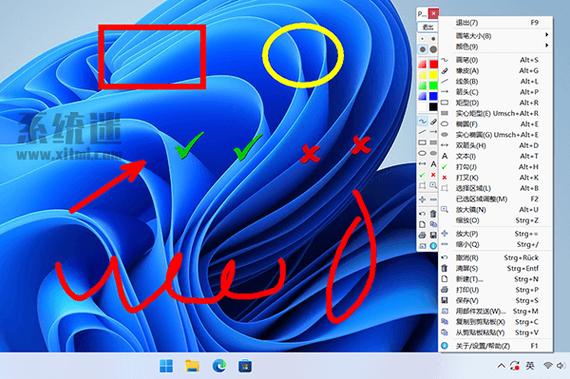Image resolution: width=570 pixels, height=379 pixels.
Task: Pick the red cross stamp in the toolbar palette
Action: pyautogui.click(x=433, y=175)
